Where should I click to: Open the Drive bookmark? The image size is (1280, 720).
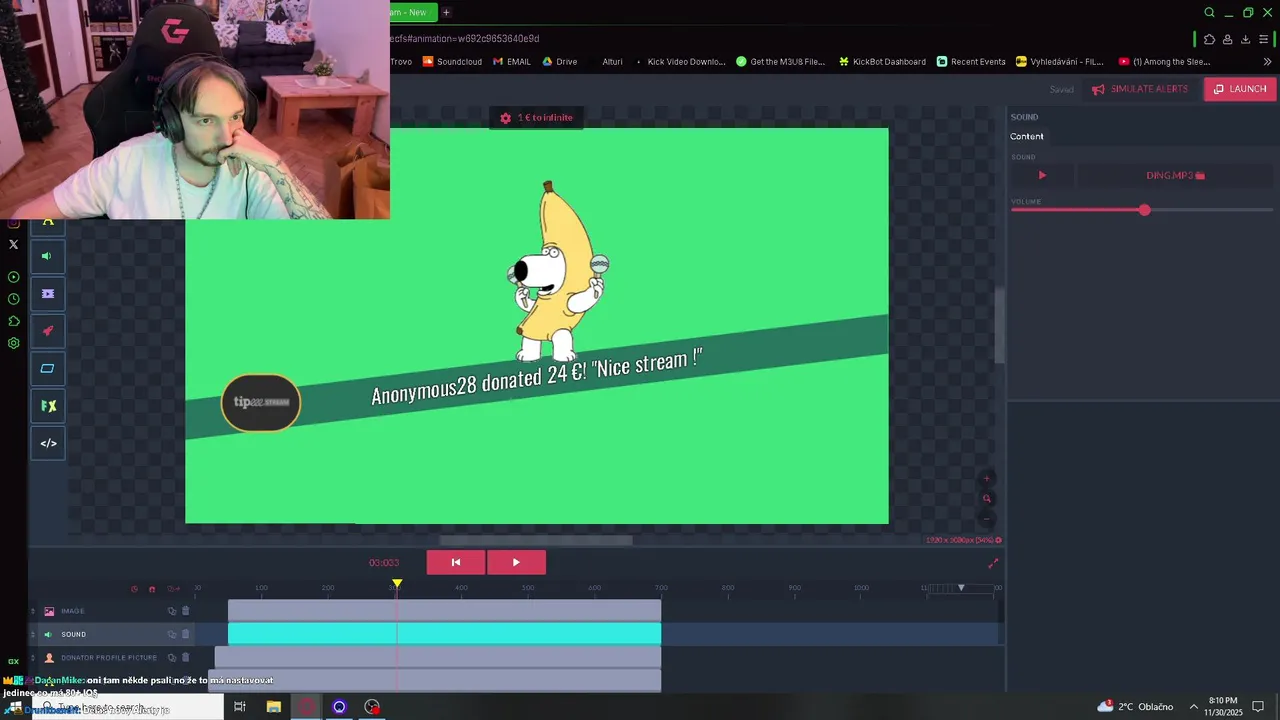pos(560,61)
